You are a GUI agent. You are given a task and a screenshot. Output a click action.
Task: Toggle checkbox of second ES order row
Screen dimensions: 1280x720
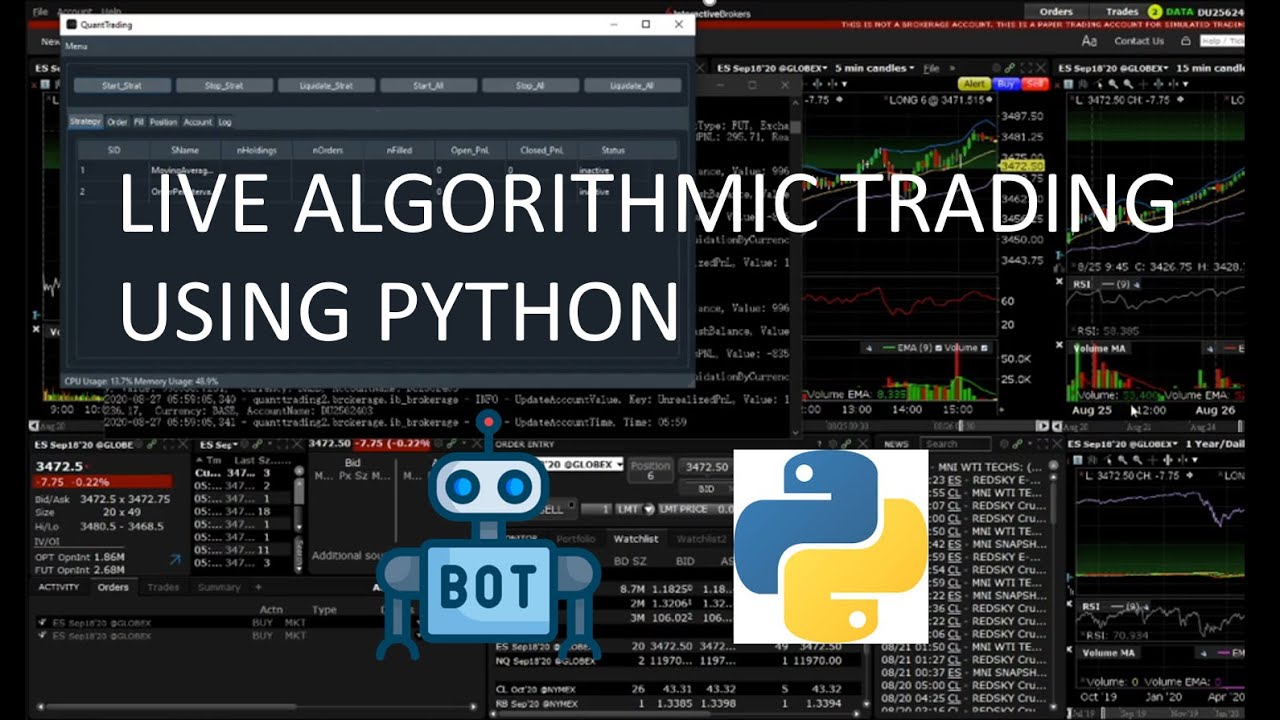(42, 635)
